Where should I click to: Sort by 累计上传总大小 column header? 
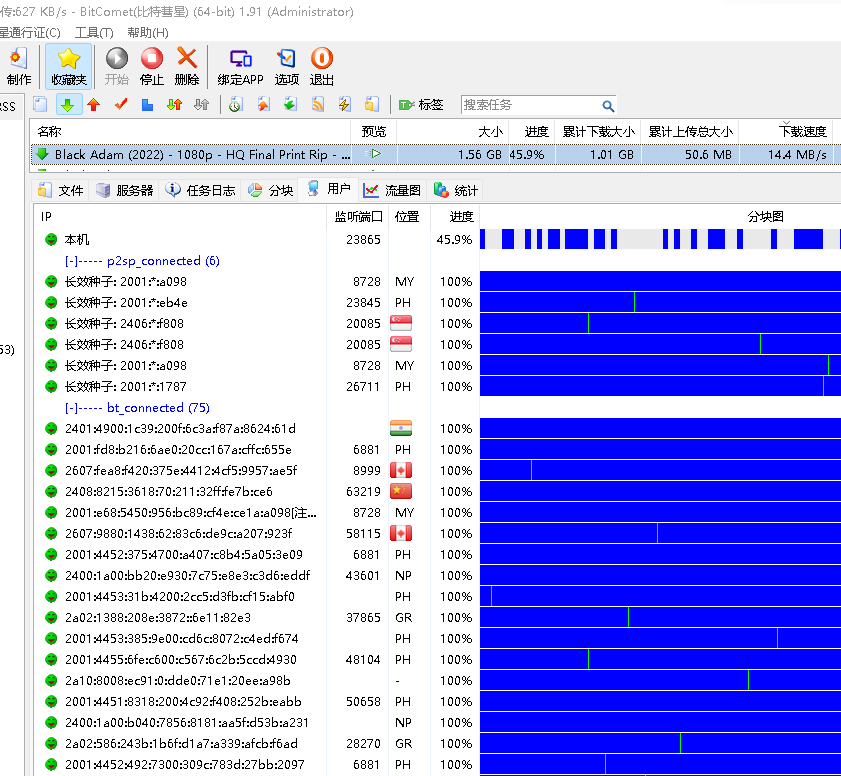[690, 131]
